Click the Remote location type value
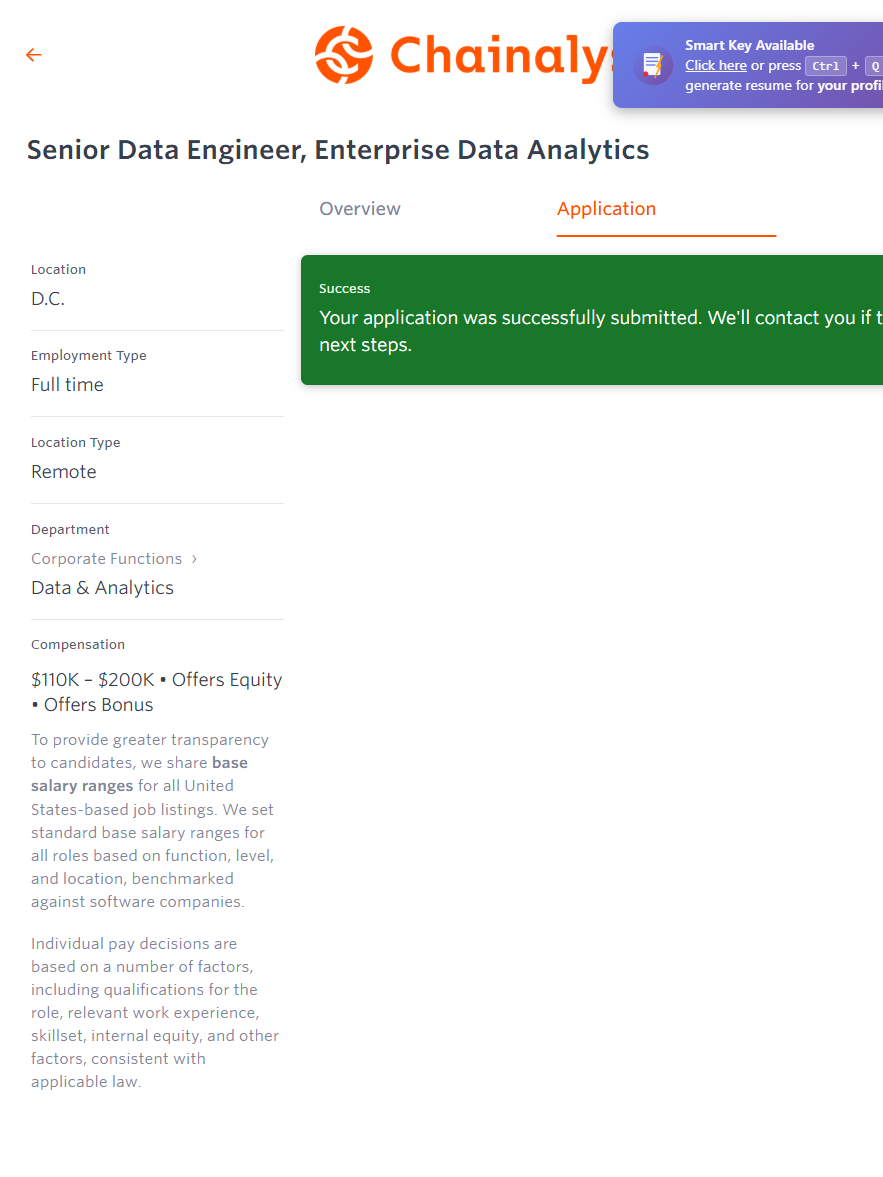The height and width of the screenshot is (1177, 883). pyautogui.click(x=64, y=472)
